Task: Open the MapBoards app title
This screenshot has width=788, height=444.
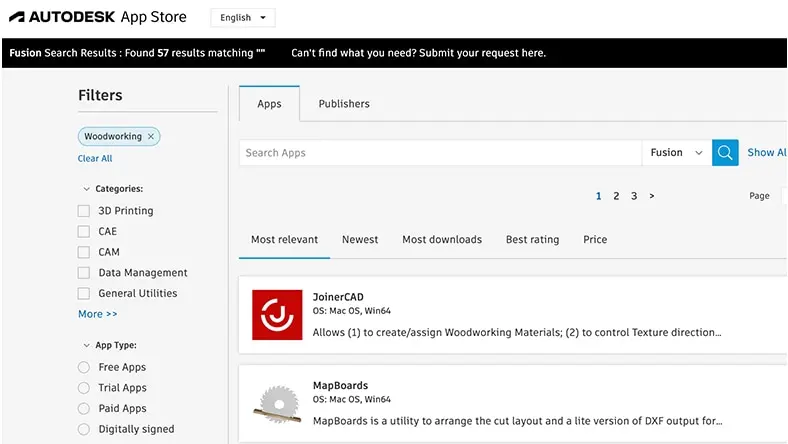Action: [340, 386]
